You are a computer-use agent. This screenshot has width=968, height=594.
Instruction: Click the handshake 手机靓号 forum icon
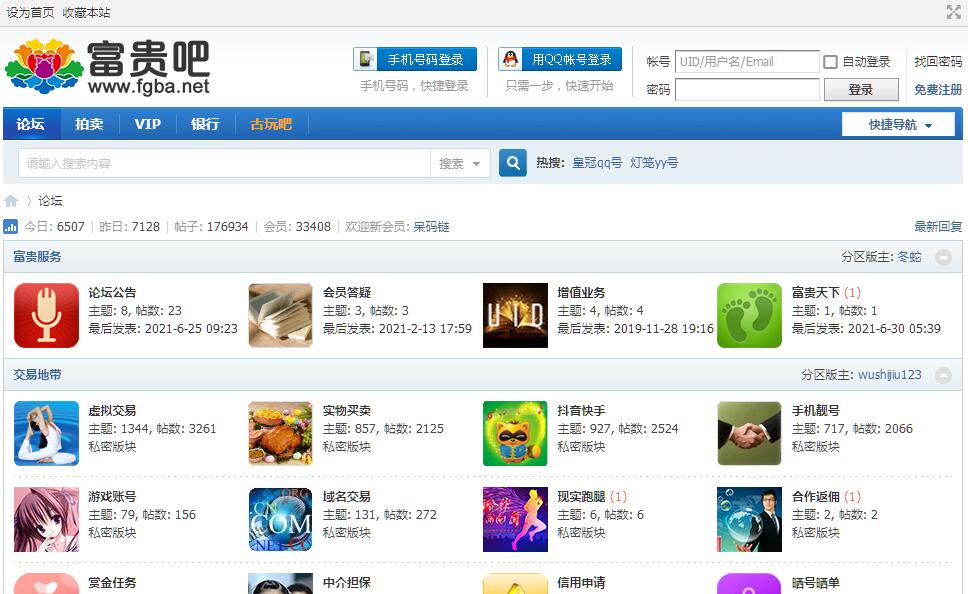pos(749,433)
